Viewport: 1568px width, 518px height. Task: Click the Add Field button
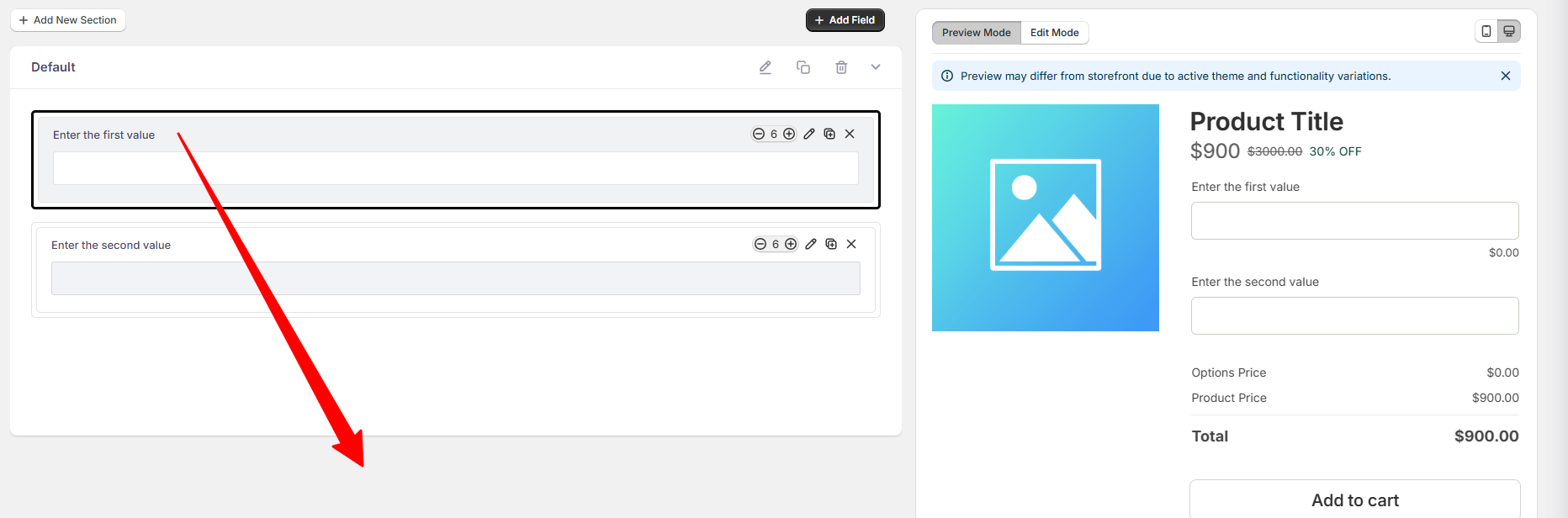click(x=845, y=20)
